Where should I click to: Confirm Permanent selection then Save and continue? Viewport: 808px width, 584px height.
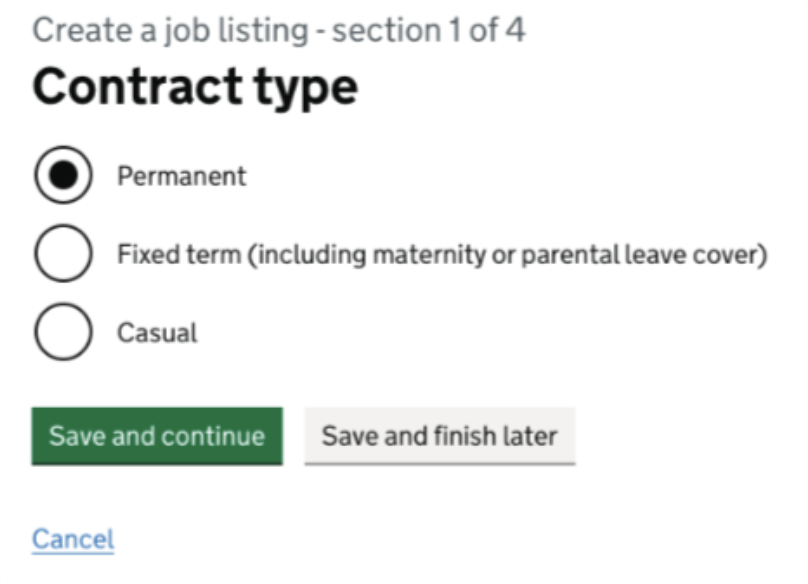pyautogui.click(x=155, y=436)
